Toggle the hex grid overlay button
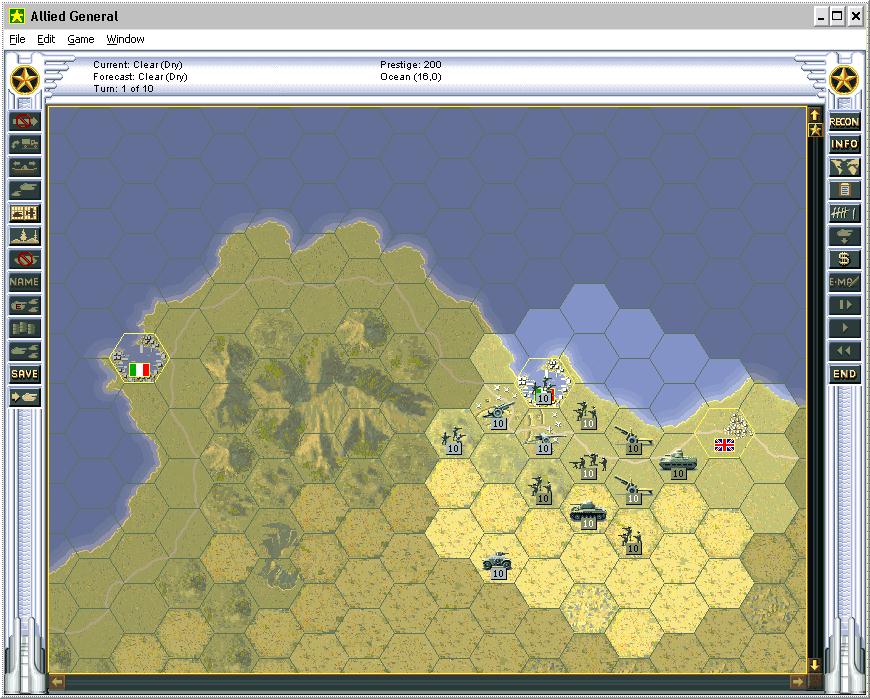The width and height of the screenshot is (870, 699). click(x=25, y=213)
